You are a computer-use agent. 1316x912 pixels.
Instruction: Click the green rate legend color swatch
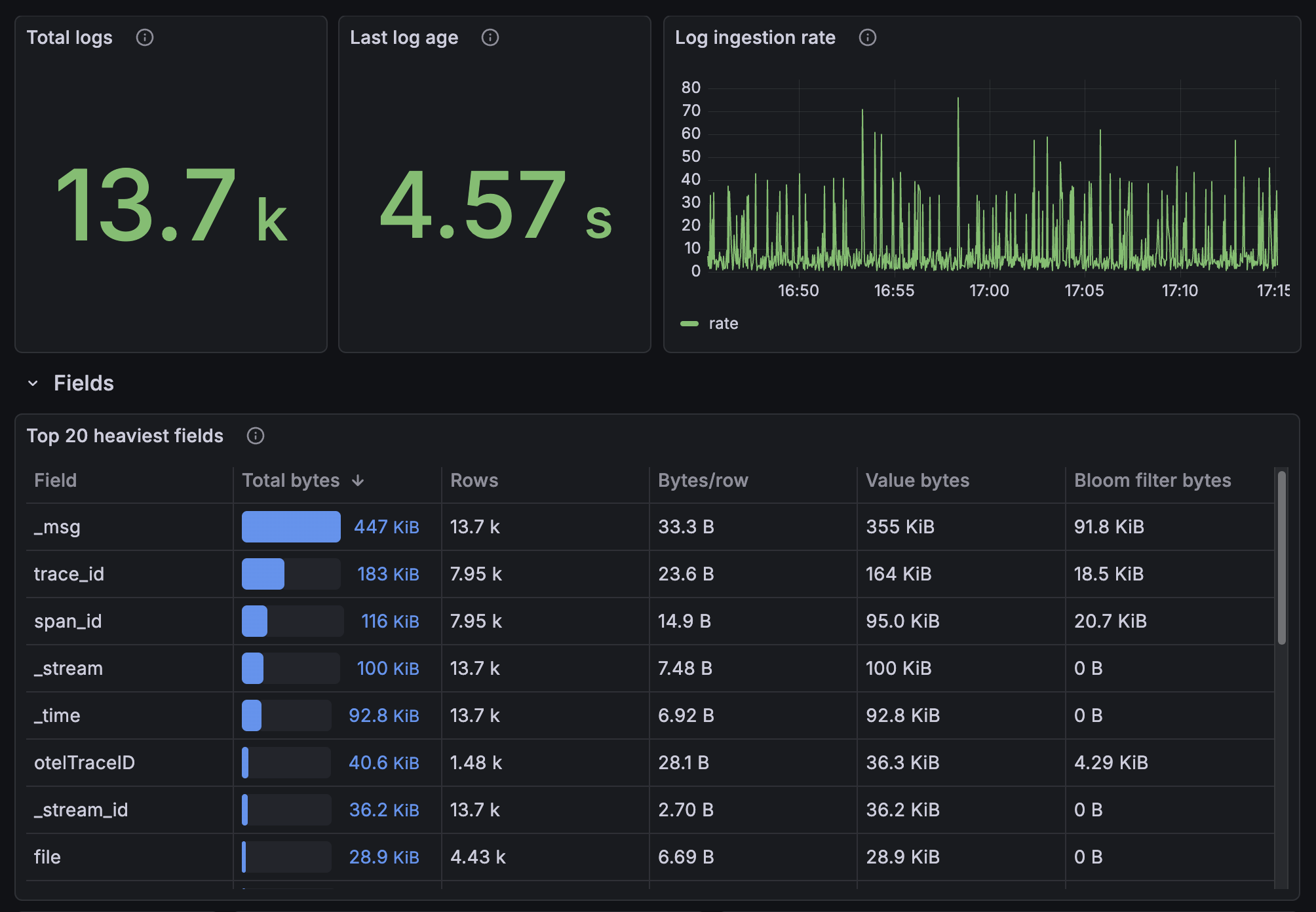pyautogui.click(x=689, y=324)
